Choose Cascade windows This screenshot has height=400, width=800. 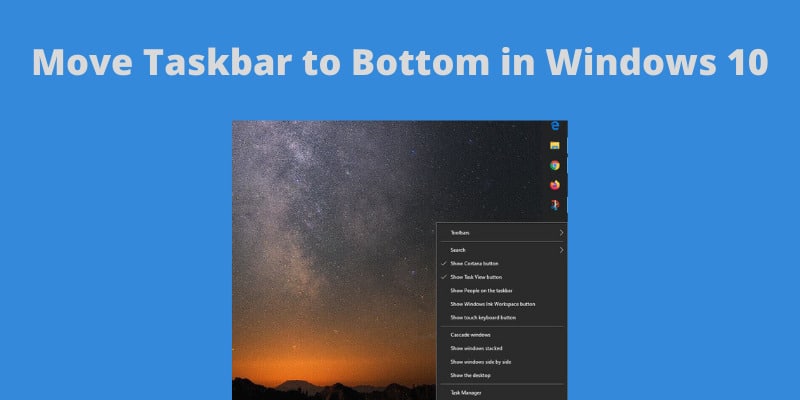[502, 335]
